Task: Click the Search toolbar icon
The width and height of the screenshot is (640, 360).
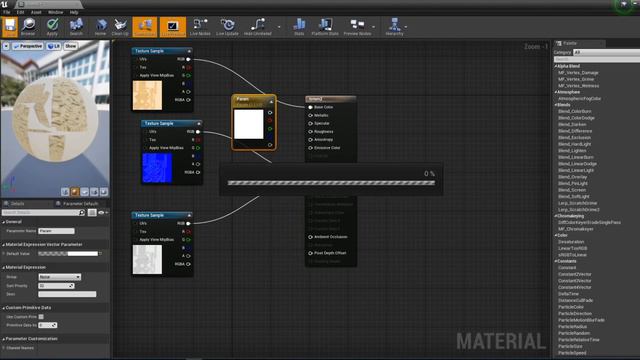Action: pos(76,27)
